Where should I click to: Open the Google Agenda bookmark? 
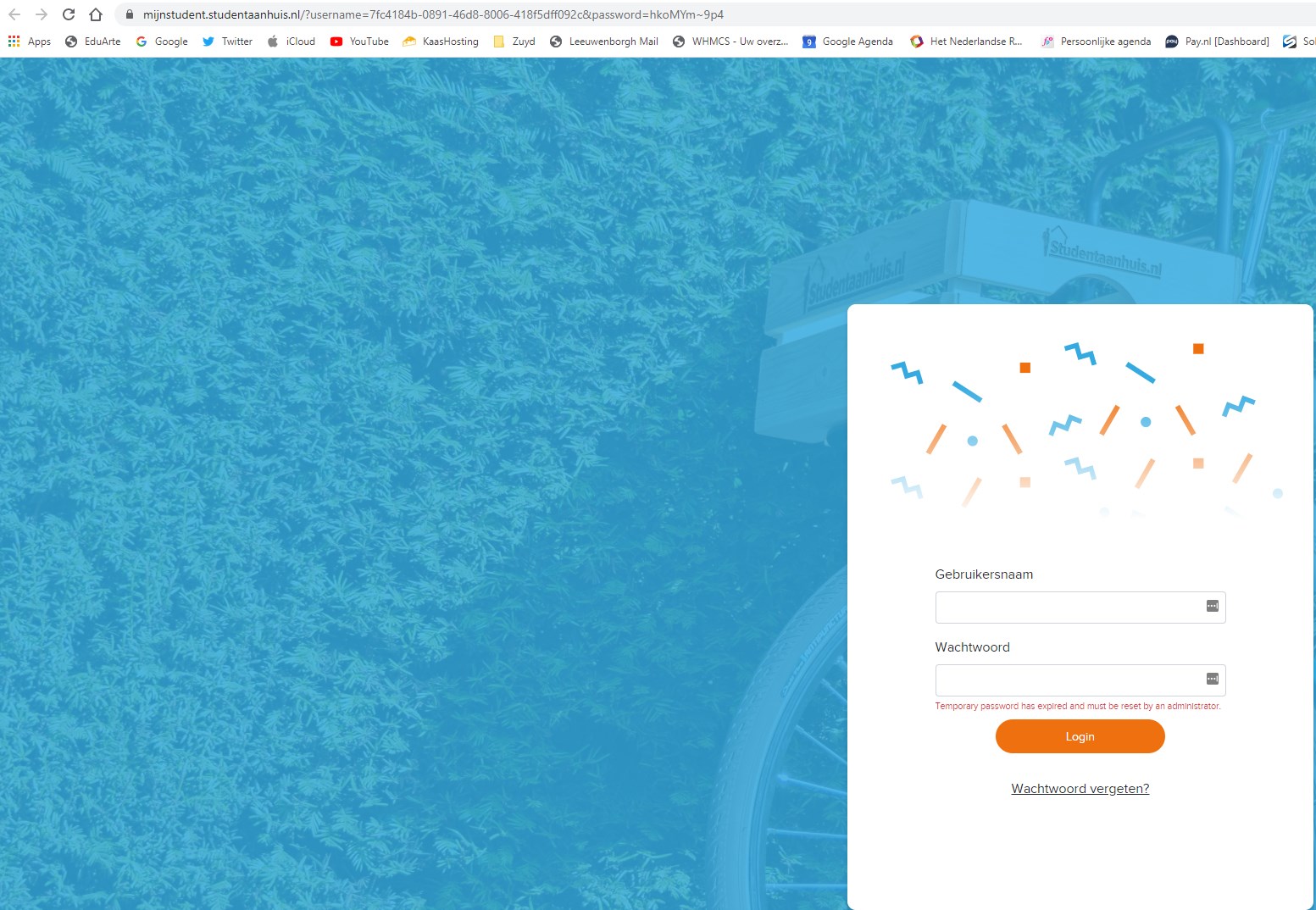pyautogui.click(x=847, y=42)
